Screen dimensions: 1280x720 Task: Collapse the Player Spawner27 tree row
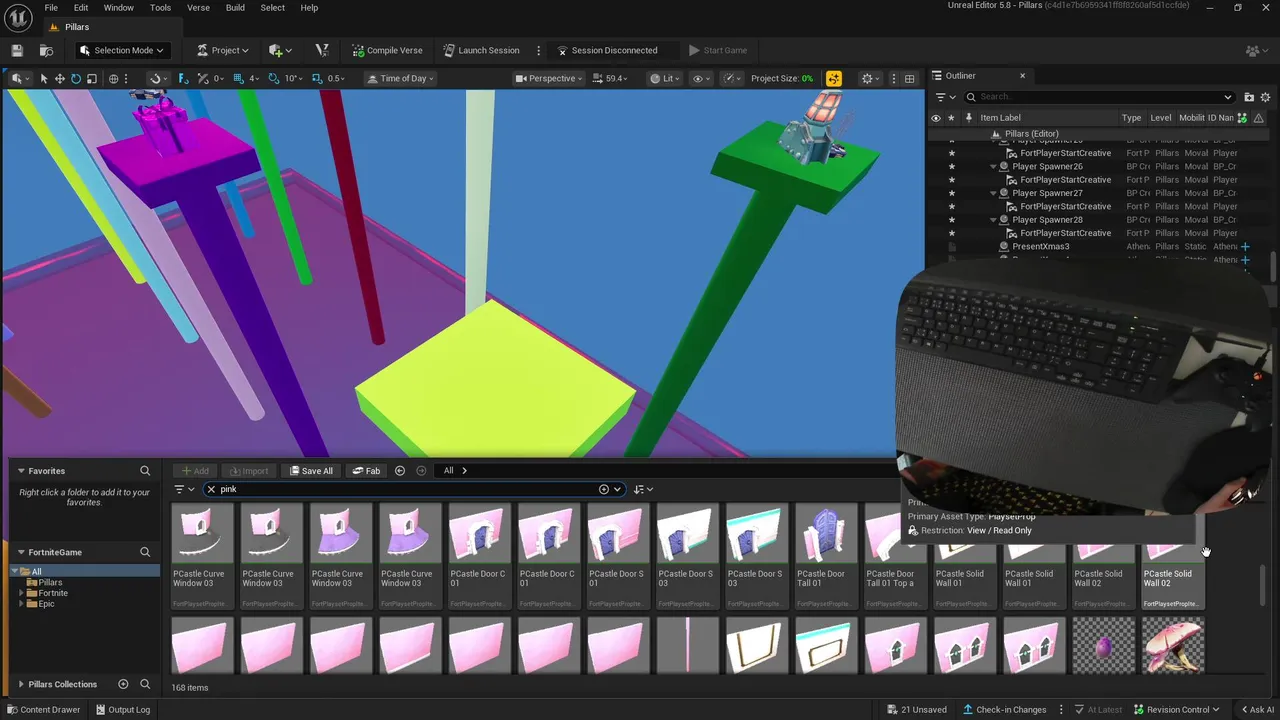tap(994, 193)
